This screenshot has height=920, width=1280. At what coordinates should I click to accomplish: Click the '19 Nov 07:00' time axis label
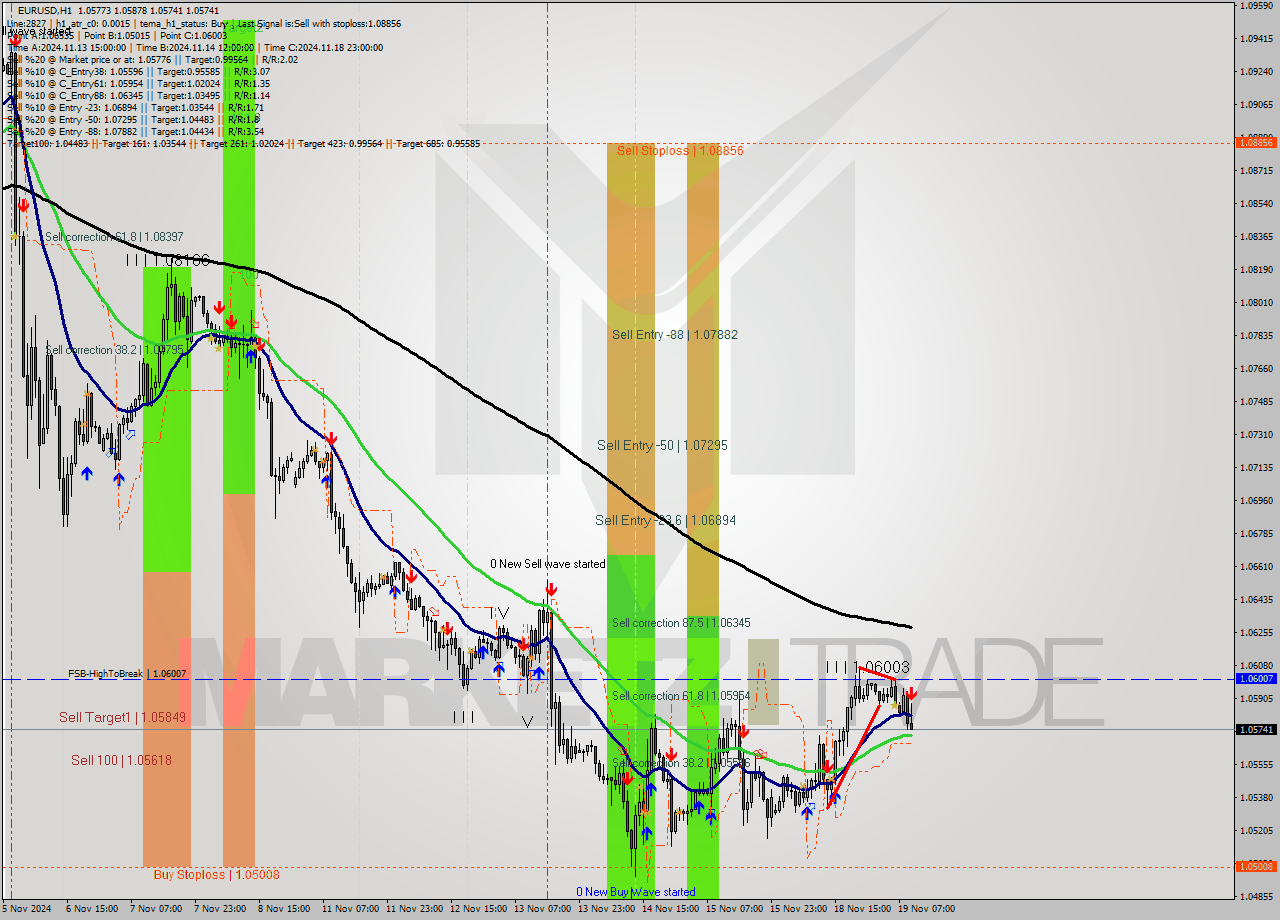(924, 909)
